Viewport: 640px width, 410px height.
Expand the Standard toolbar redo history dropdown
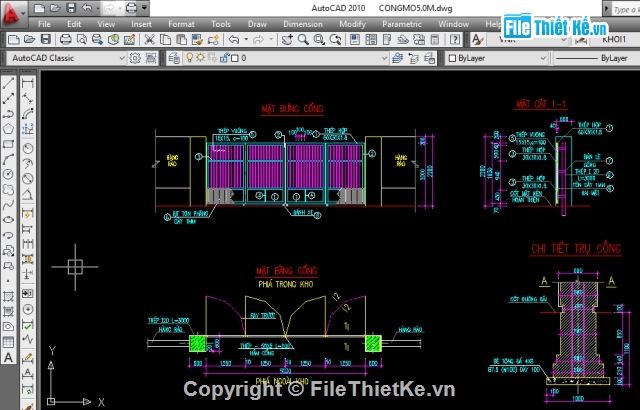coord(271,40)
